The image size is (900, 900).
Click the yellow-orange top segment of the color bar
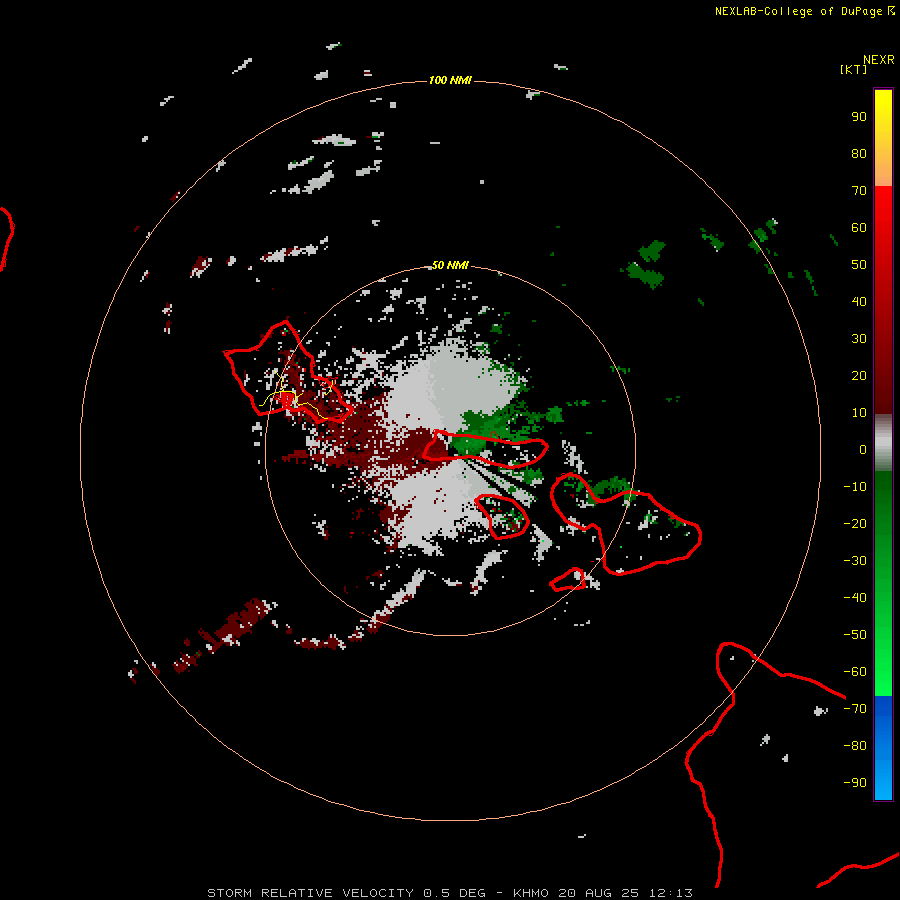tap(883, 138)
